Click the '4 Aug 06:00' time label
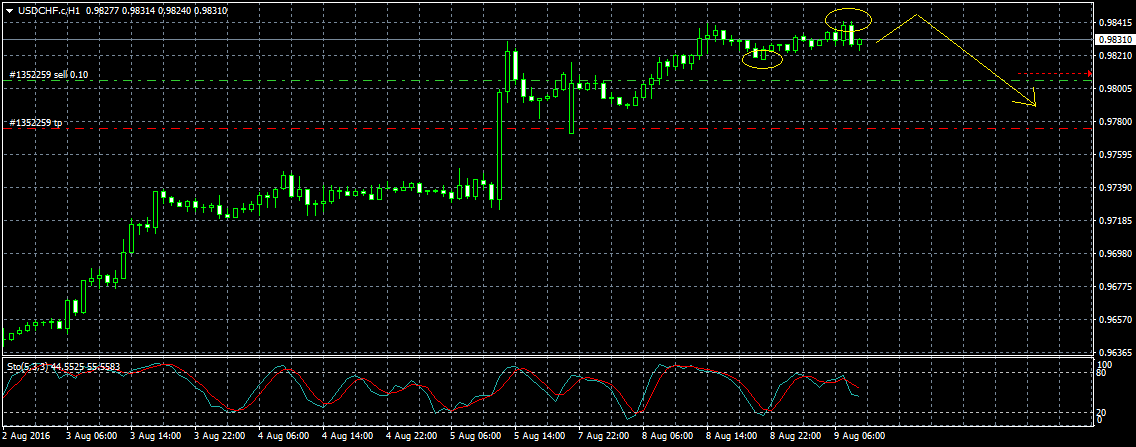The height and width of the screenshot is (447, 1136). 285,436
